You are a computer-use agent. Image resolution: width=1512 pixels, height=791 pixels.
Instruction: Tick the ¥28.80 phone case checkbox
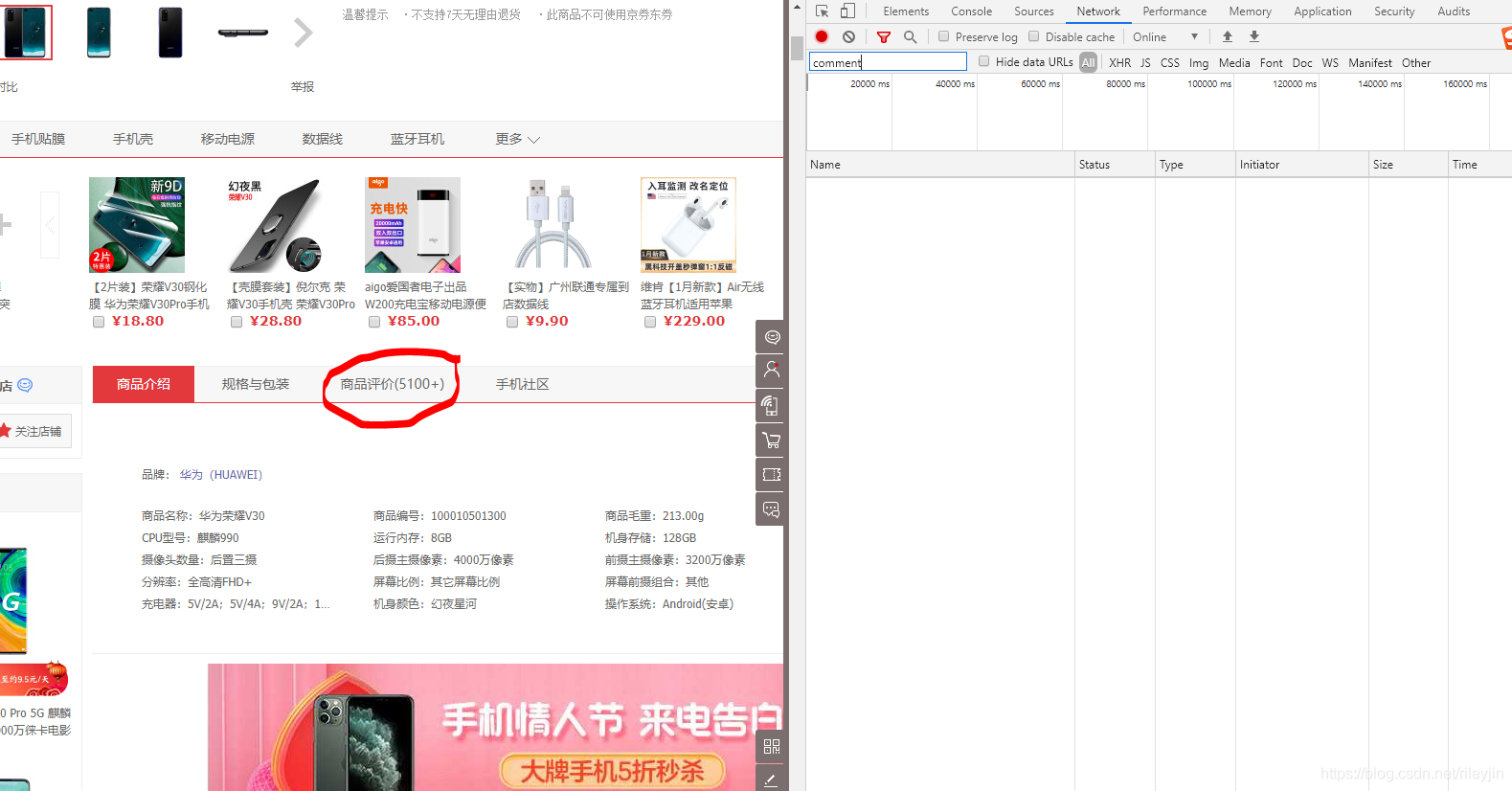tap(237, 322)
